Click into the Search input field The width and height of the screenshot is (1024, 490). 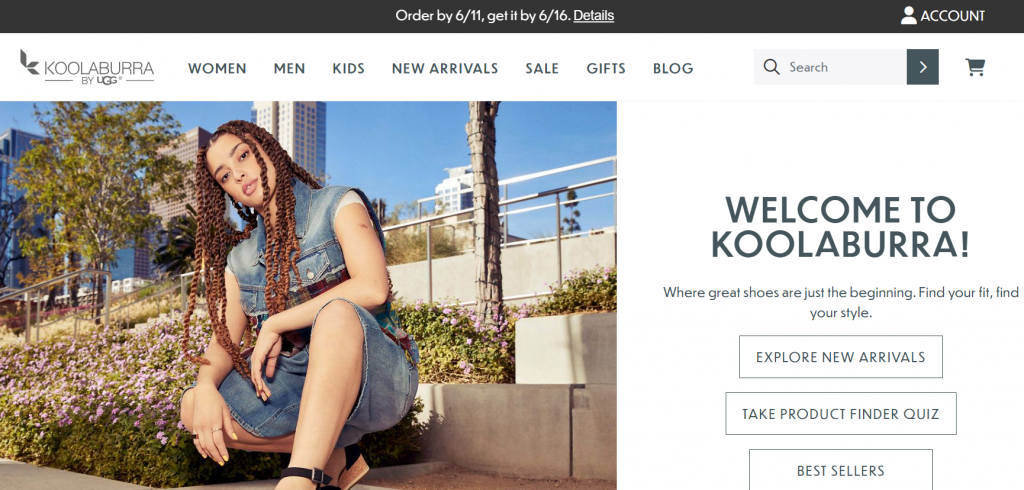(842, 67)
